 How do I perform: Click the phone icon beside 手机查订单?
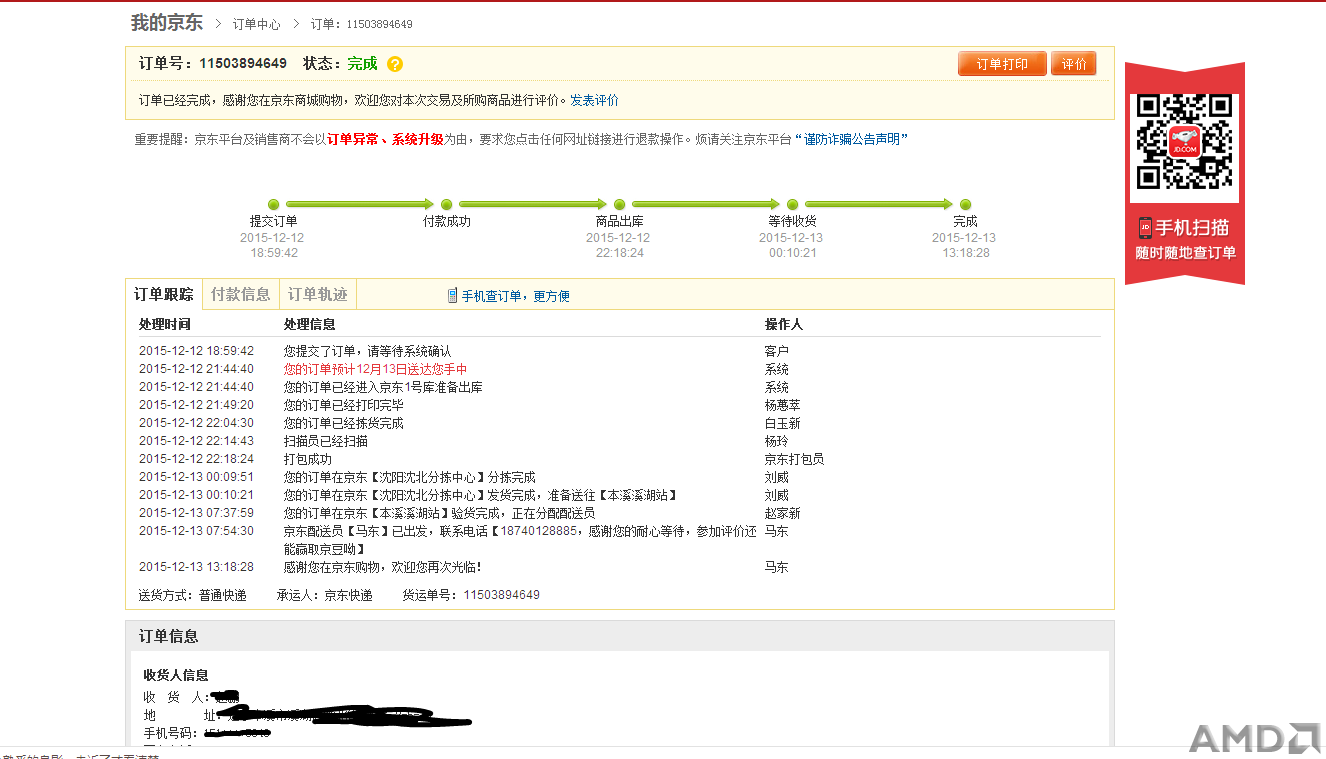452,296
